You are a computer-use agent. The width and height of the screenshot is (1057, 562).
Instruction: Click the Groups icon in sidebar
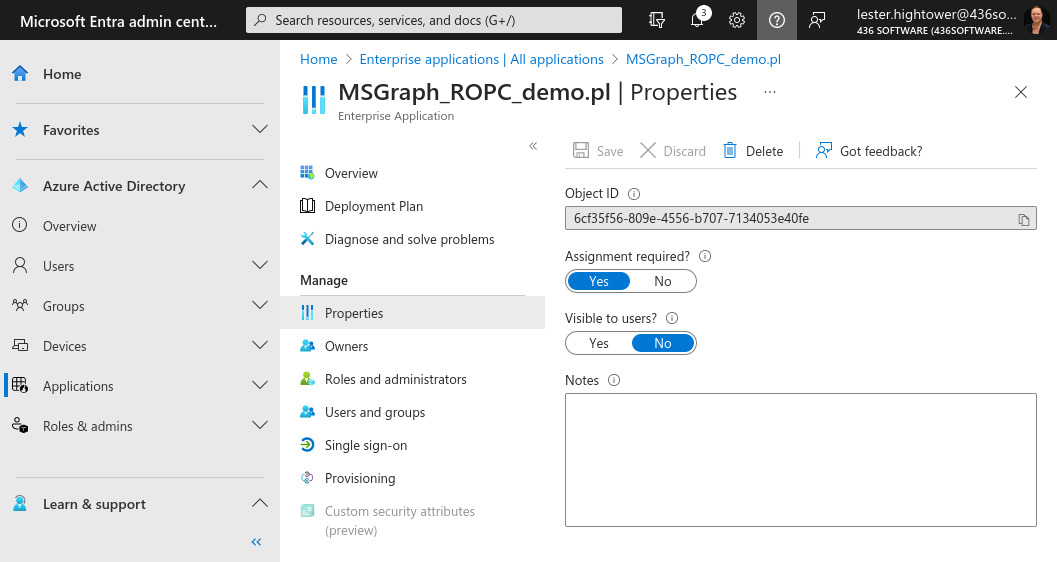click(x=20, y=305)
